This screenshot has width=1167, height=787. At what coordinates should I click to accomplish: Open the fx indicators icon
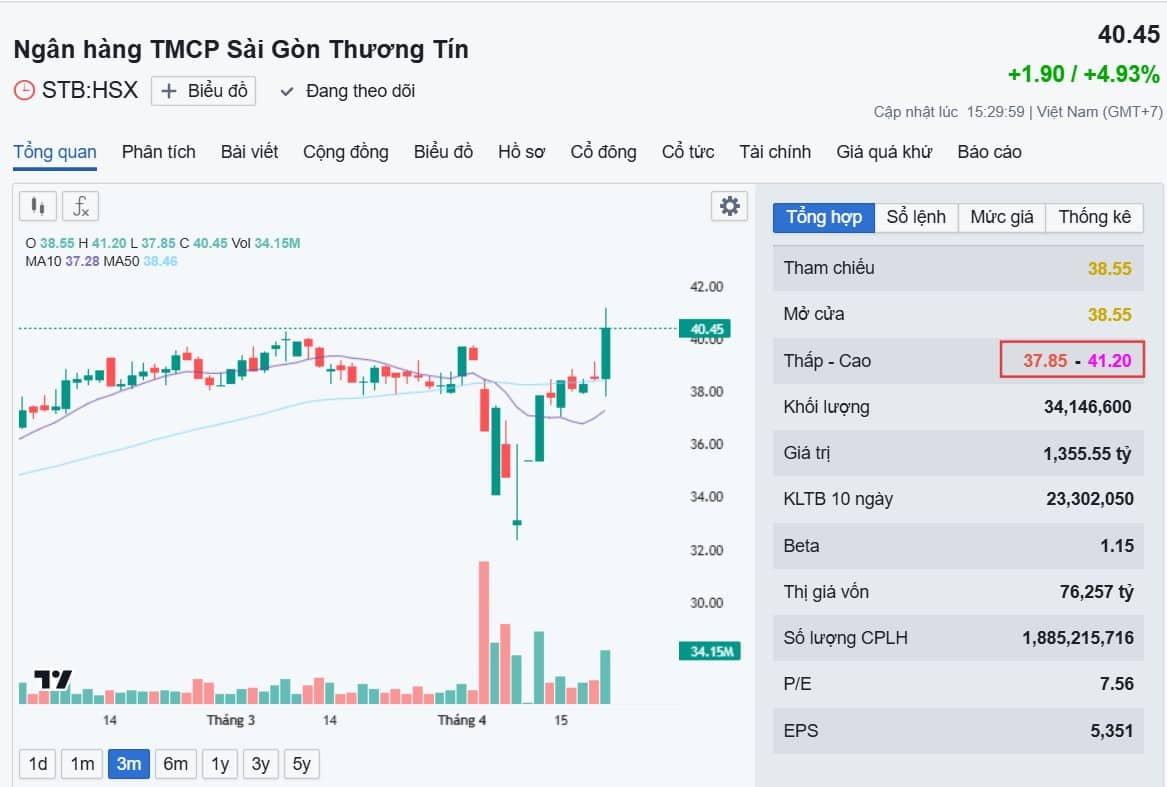click(x=81, y=206)
